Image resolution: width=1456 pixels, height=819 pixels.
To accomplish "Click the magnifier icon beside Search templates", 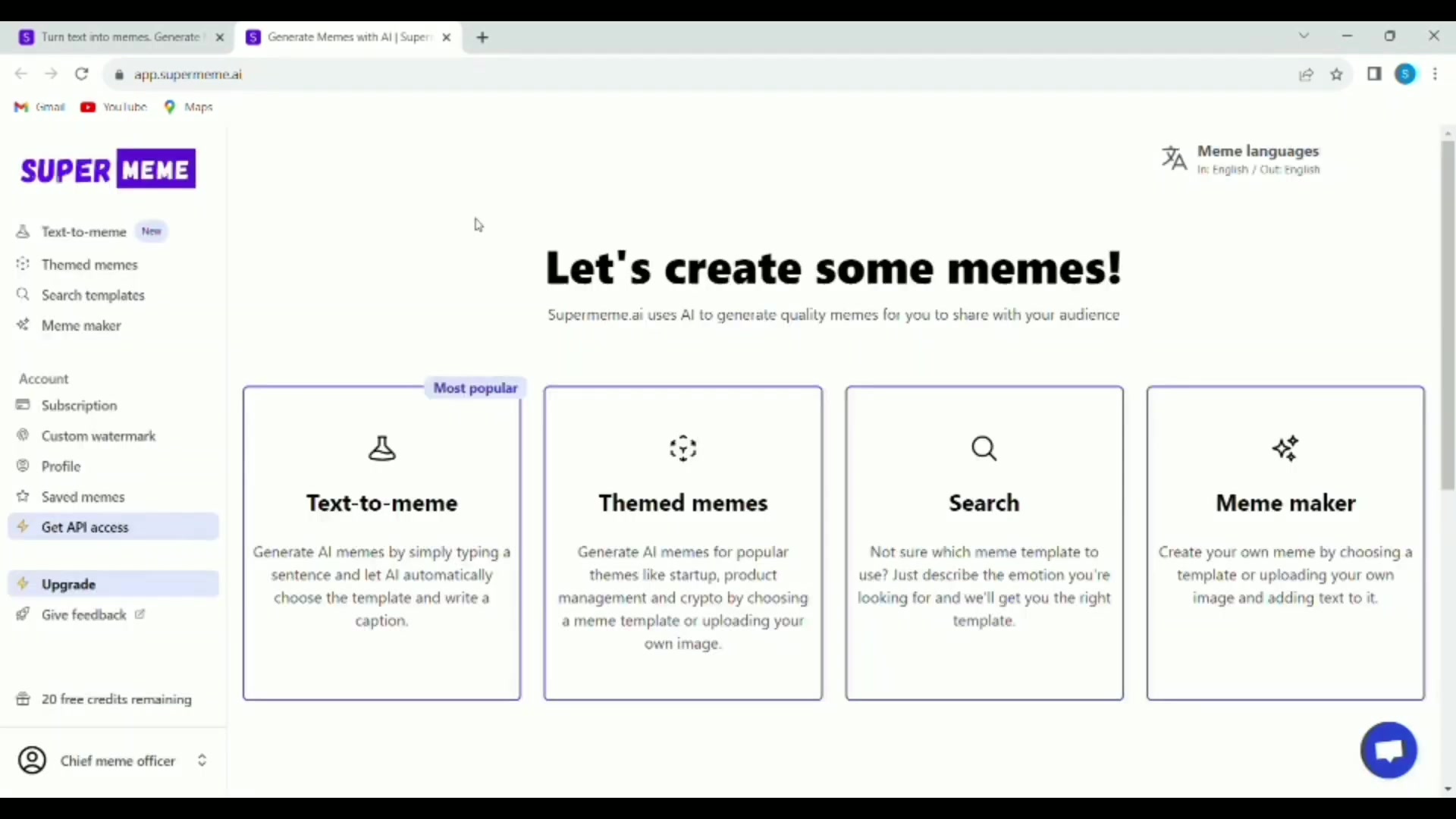I will pyautogui.click(x=24, y=294).
